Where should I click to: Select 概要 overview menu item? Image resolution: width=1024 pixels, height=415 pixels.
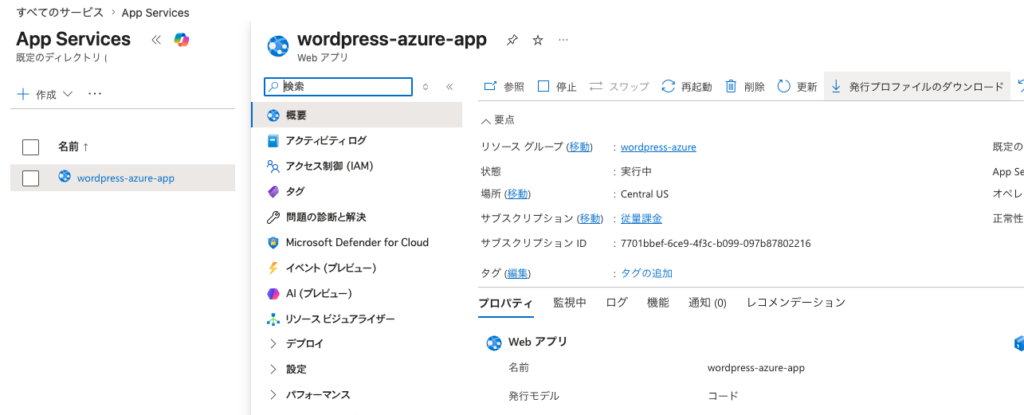pyautogui.click(x=357, y=115)
